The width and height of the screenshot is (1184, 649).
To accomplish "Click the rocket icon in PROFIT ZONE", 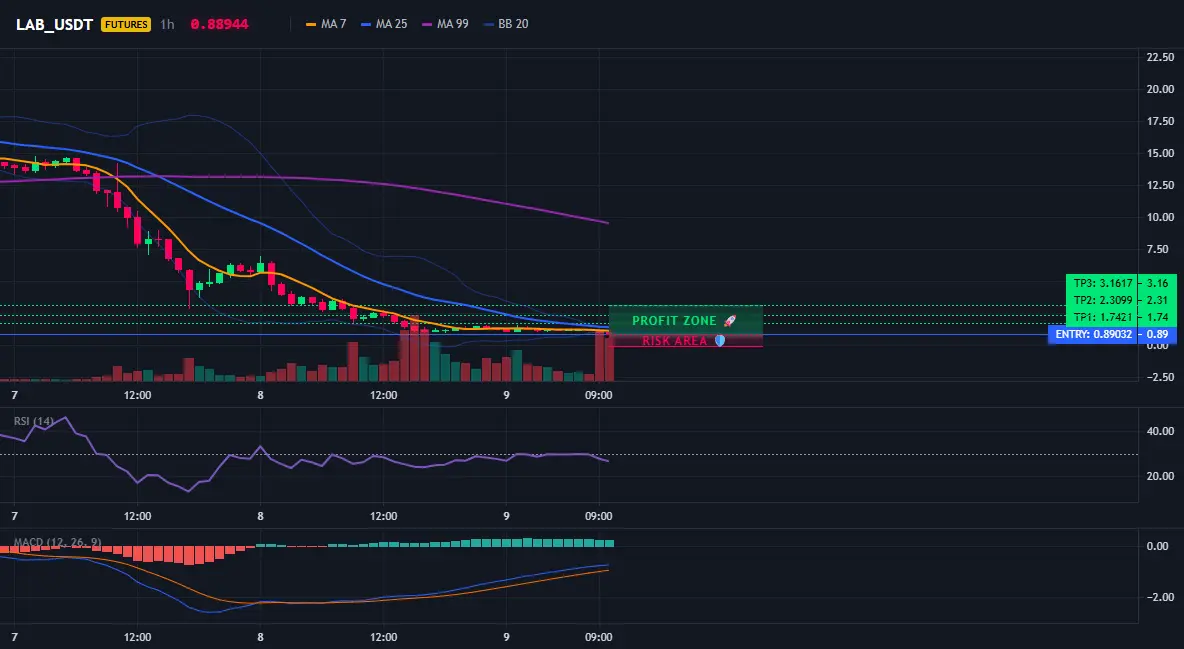I will pyautogui.click(x=729, y=320).
